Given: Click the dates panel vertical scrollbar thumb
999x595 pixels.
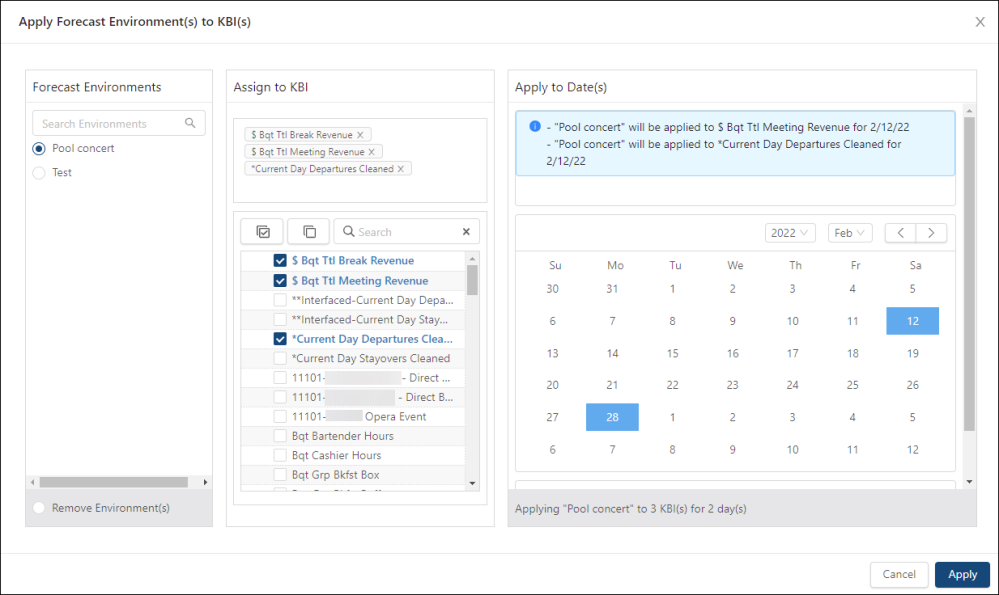Looking at the screenshot, I should click(x=969, y=274).
